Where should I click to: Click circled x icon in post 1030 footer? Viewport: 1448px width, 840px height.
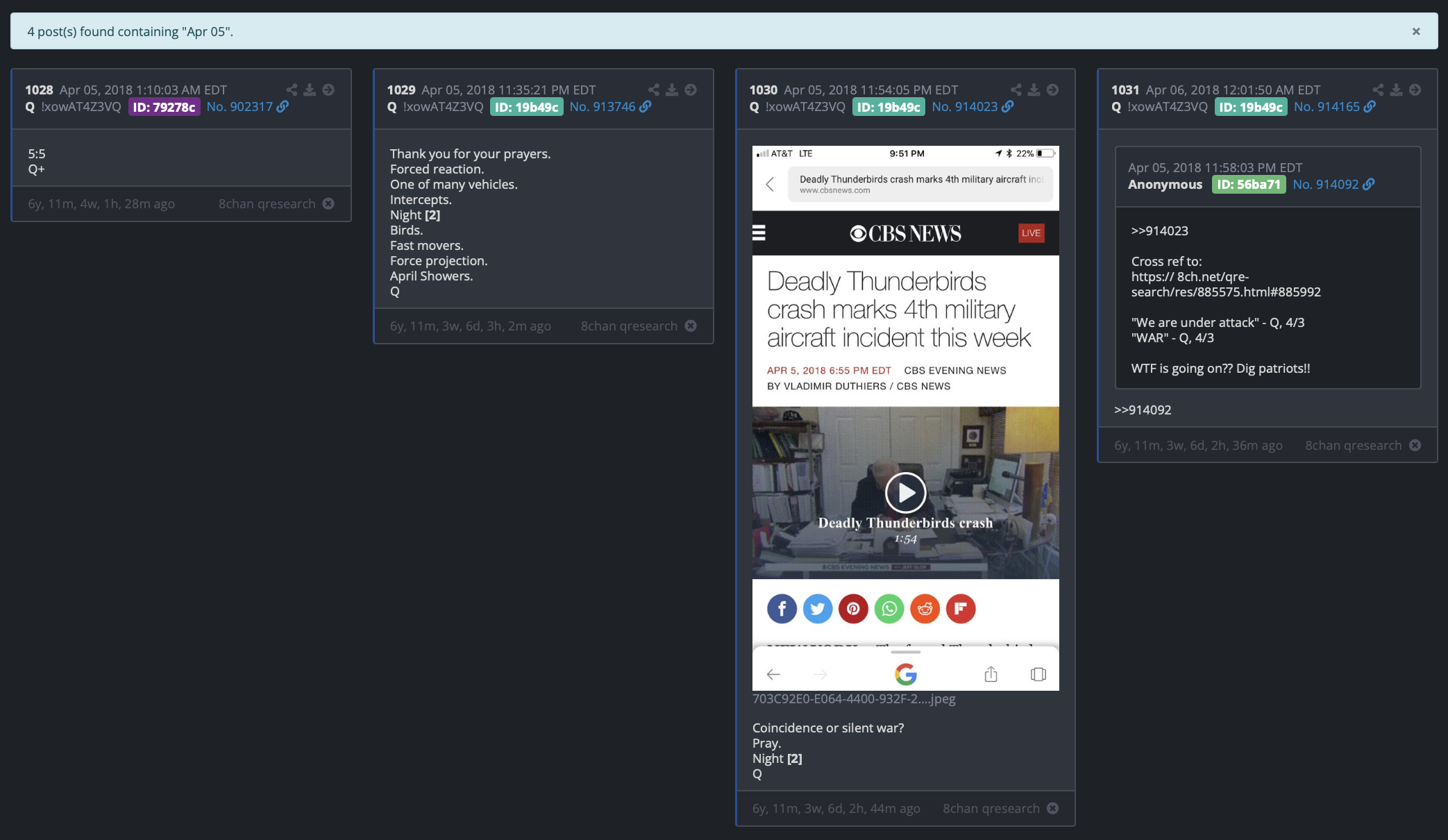pyautogui.click(x=1053, y=808)
